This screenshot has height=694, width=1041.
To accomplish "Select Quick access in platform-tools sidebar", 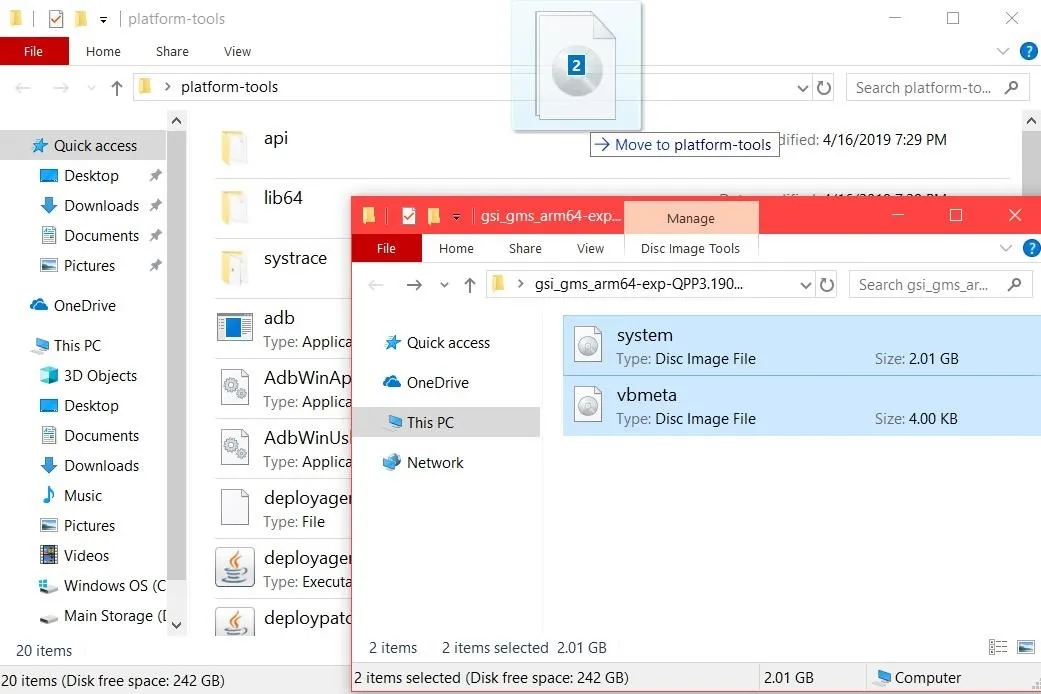I will tap(84, 145).
